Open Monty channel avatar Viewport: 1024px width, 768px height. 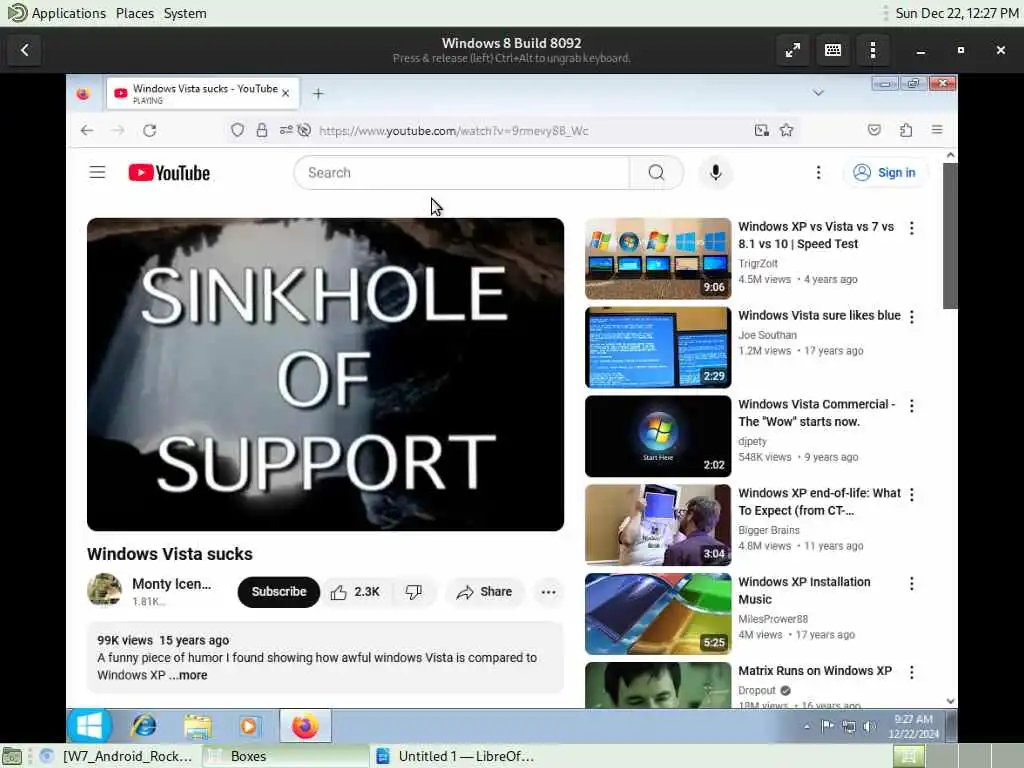(x=104, y=590)
